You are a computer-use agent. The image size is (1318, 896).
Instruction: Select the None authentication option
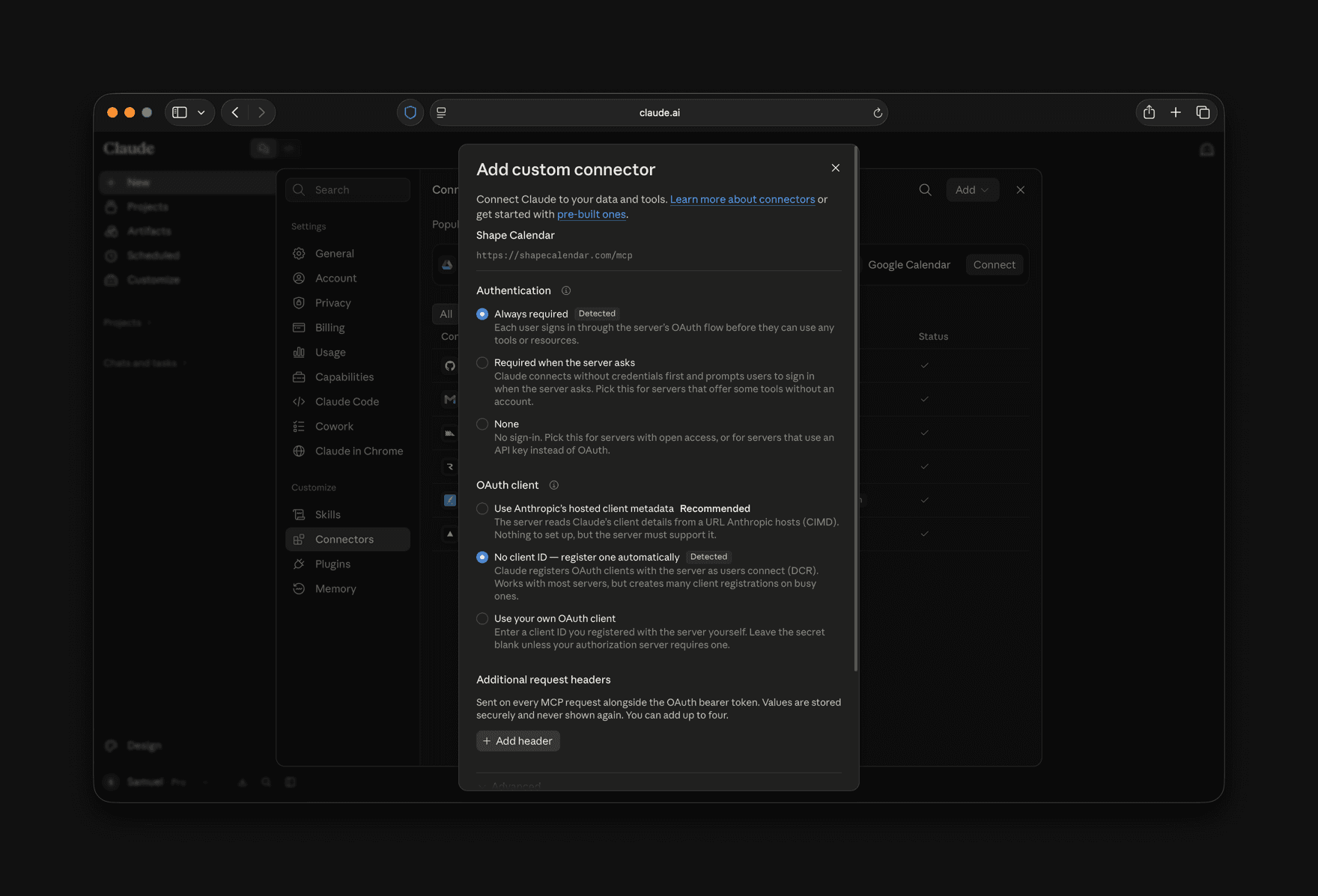coord(482,424)
